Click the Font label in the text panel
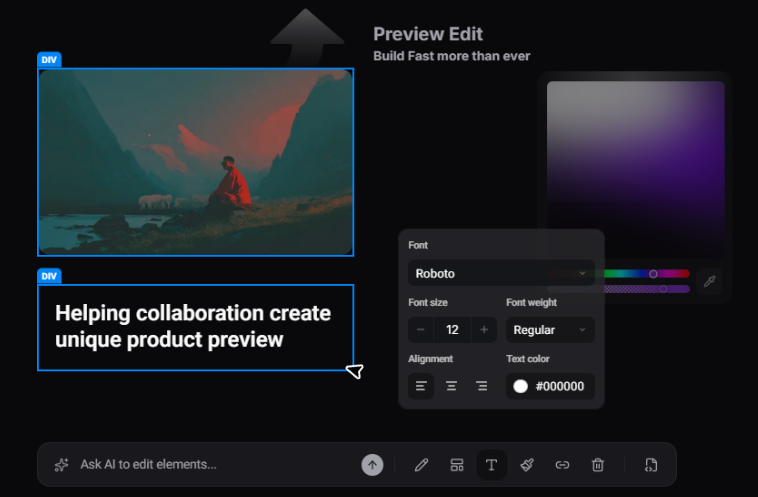758x497 pixels. click(x=418, y=245)
